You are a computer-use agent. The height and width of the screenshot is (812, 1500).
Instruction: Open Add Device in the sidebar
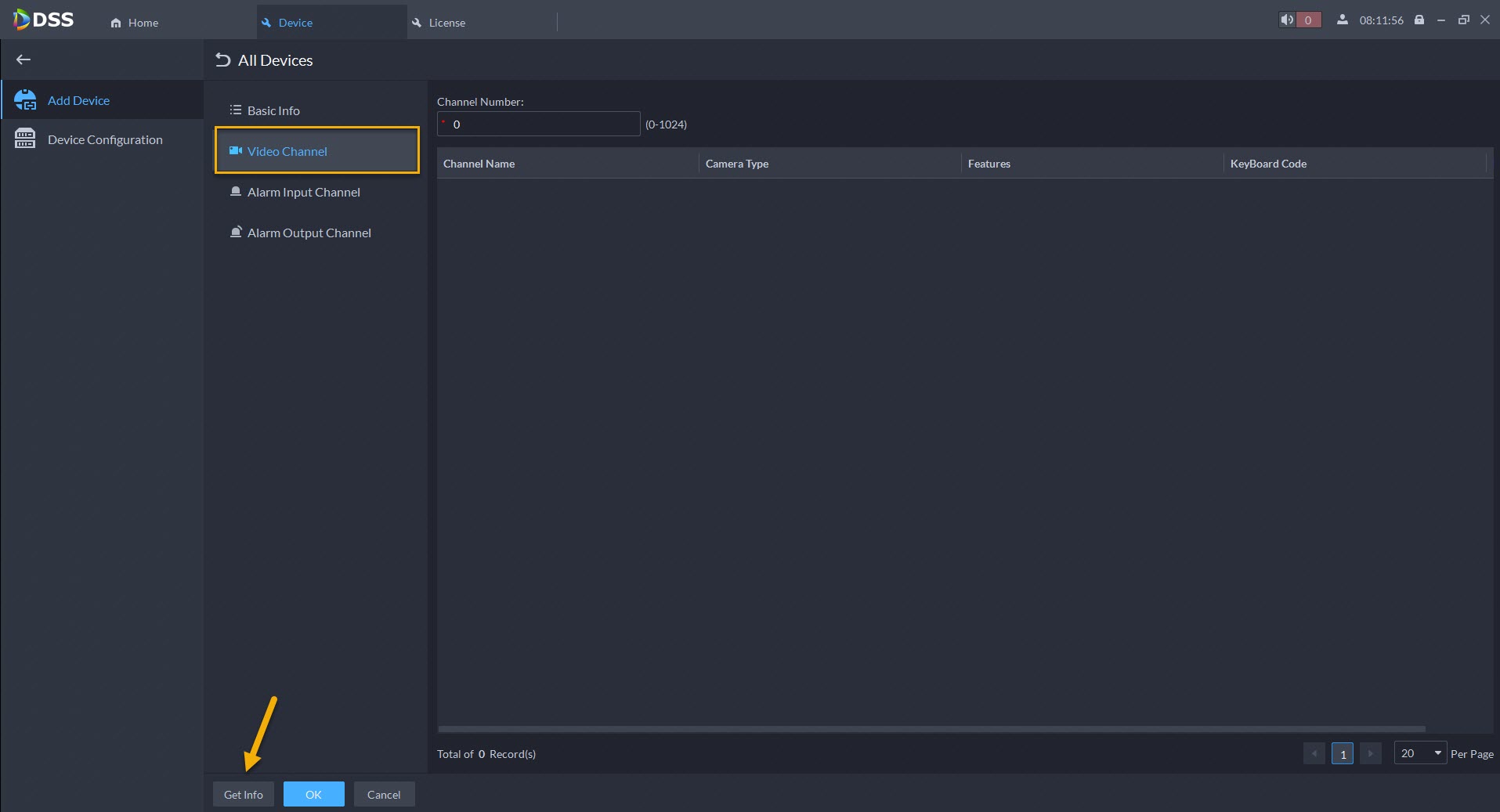(x=78, y=100)
